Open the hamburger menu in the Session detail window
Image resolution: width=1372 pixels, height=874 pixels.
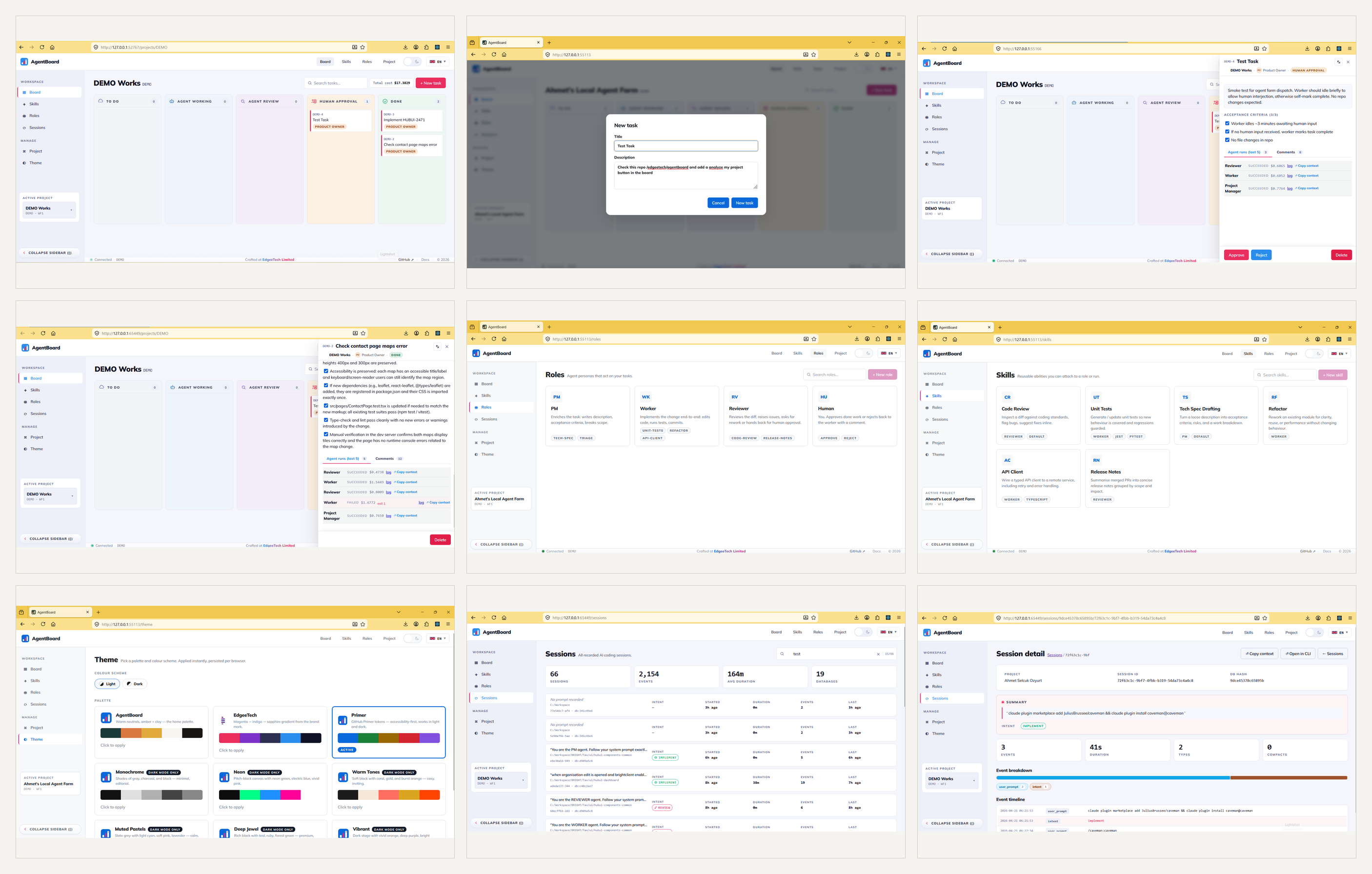tap(1350, 618)
